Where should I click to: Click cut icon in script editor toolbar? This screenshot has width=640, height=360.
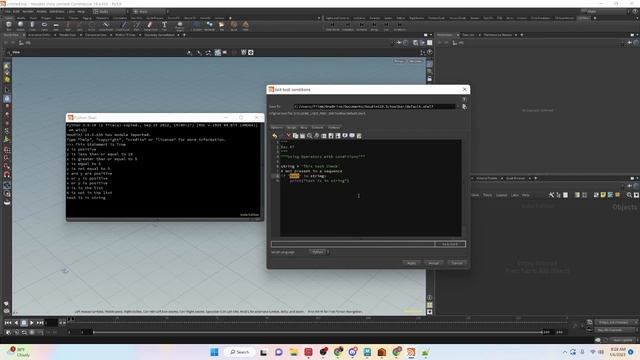[x=289, y=136]
